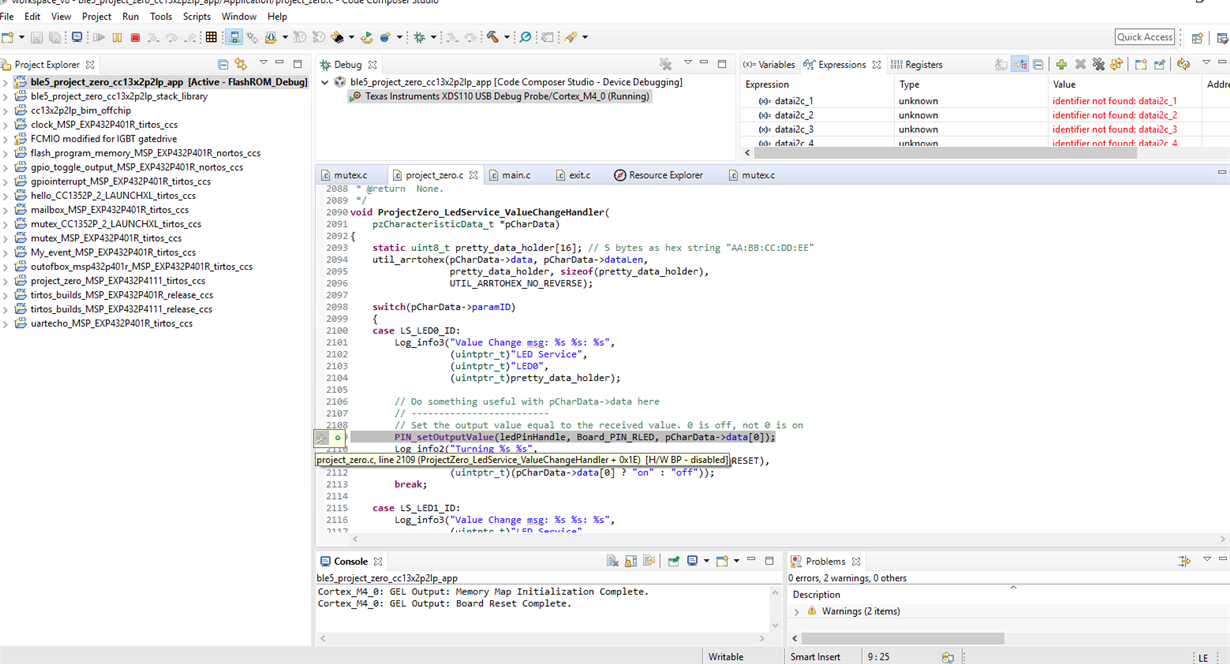Click the Memory grid icon in toolbar

(211, 37)
